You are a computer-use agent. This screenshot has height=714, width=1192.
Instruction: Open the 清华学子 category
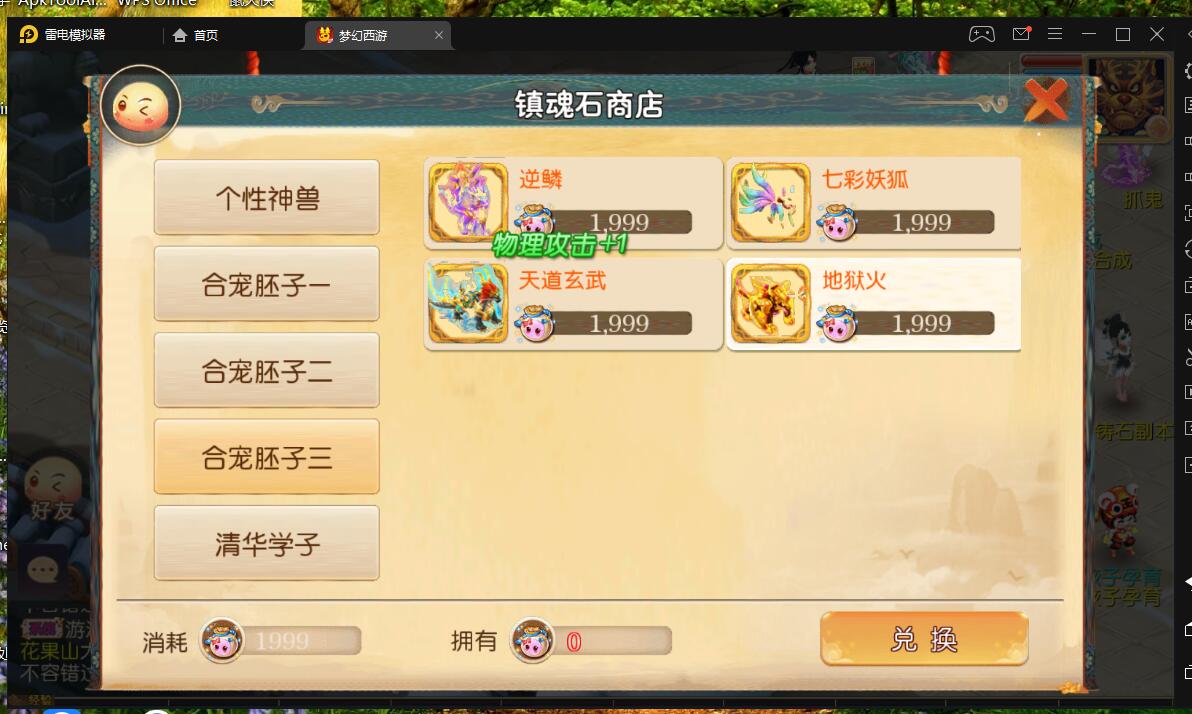[267, 543]
